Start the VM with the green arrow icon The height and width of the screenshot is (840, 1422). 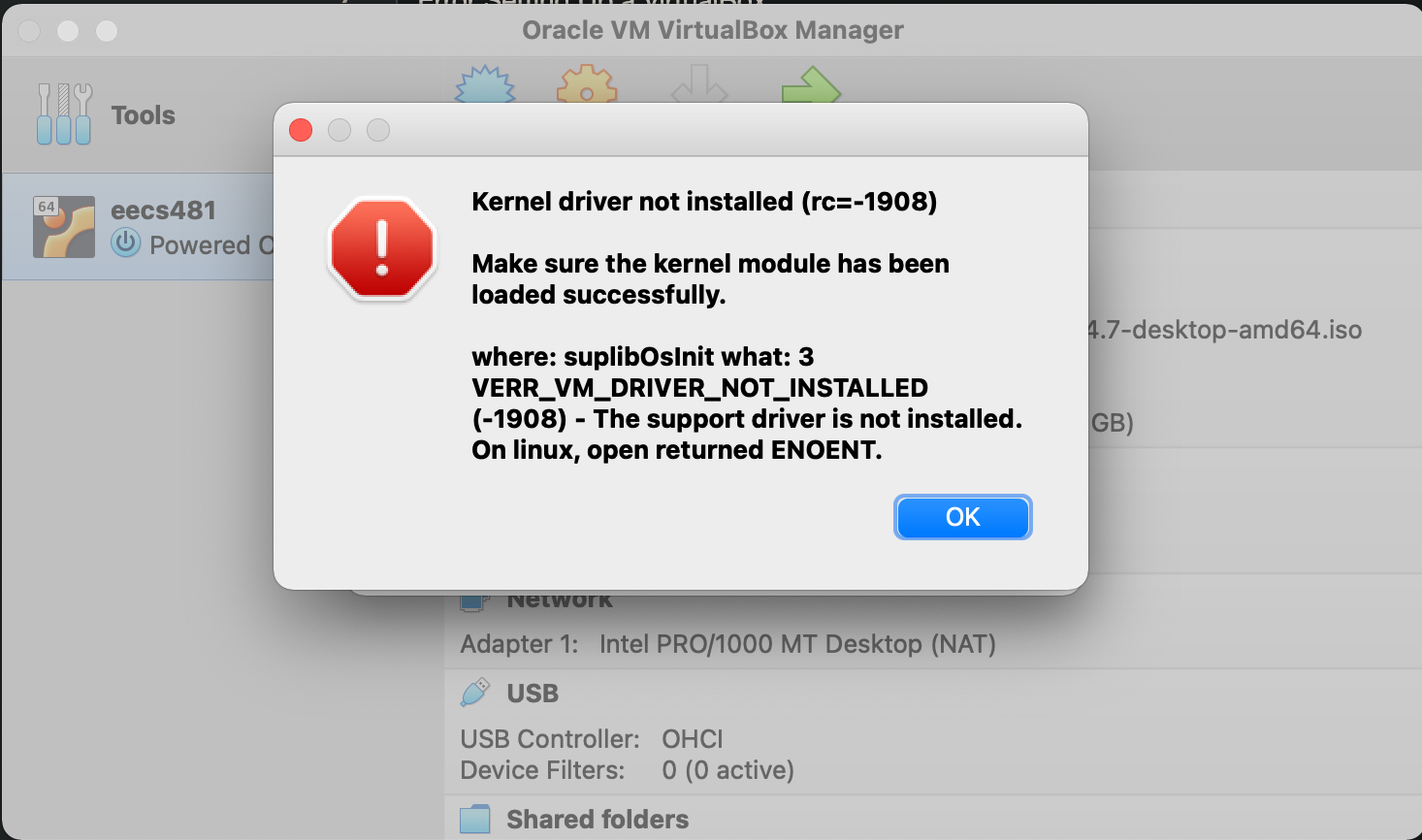(x=811, y=85)
